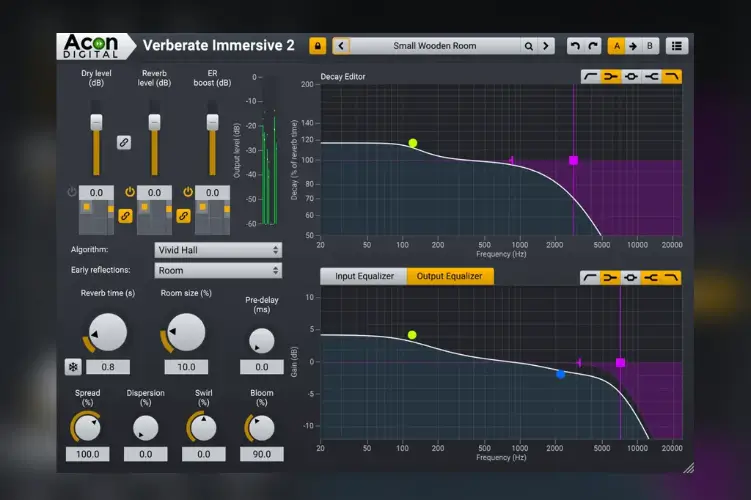751x500 pixels.
Task: Click Reverb time value 0.8
Action: coord(108,367)
